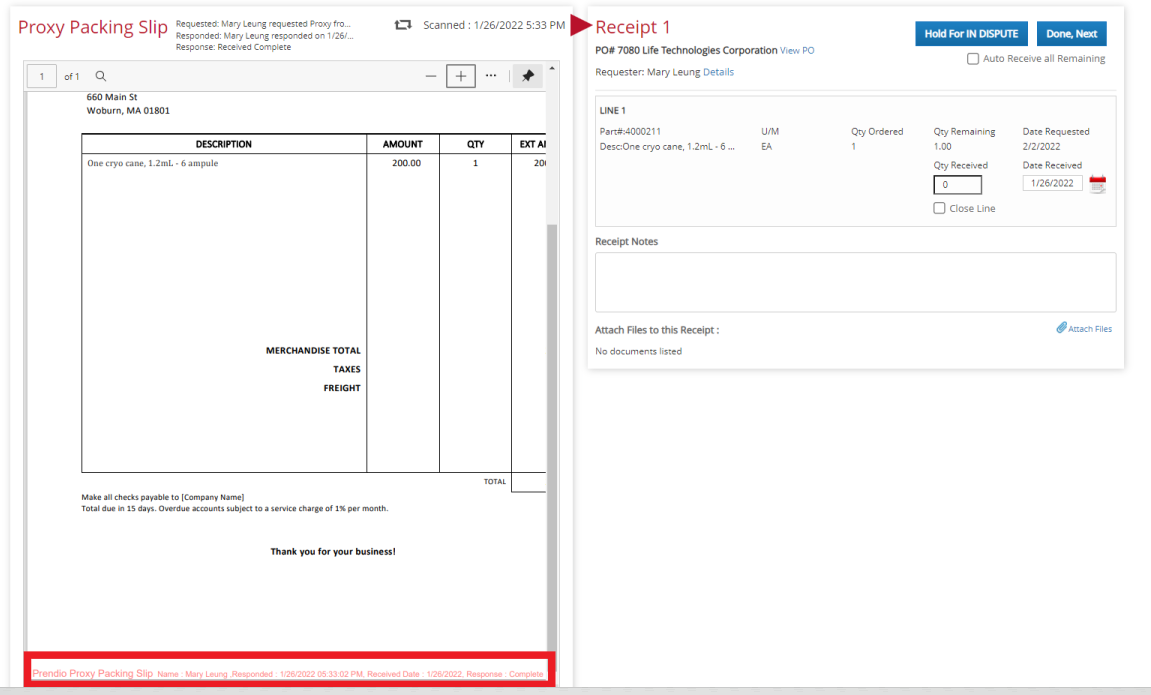Enable Auto Receive all Remaining

coord(972,58)
